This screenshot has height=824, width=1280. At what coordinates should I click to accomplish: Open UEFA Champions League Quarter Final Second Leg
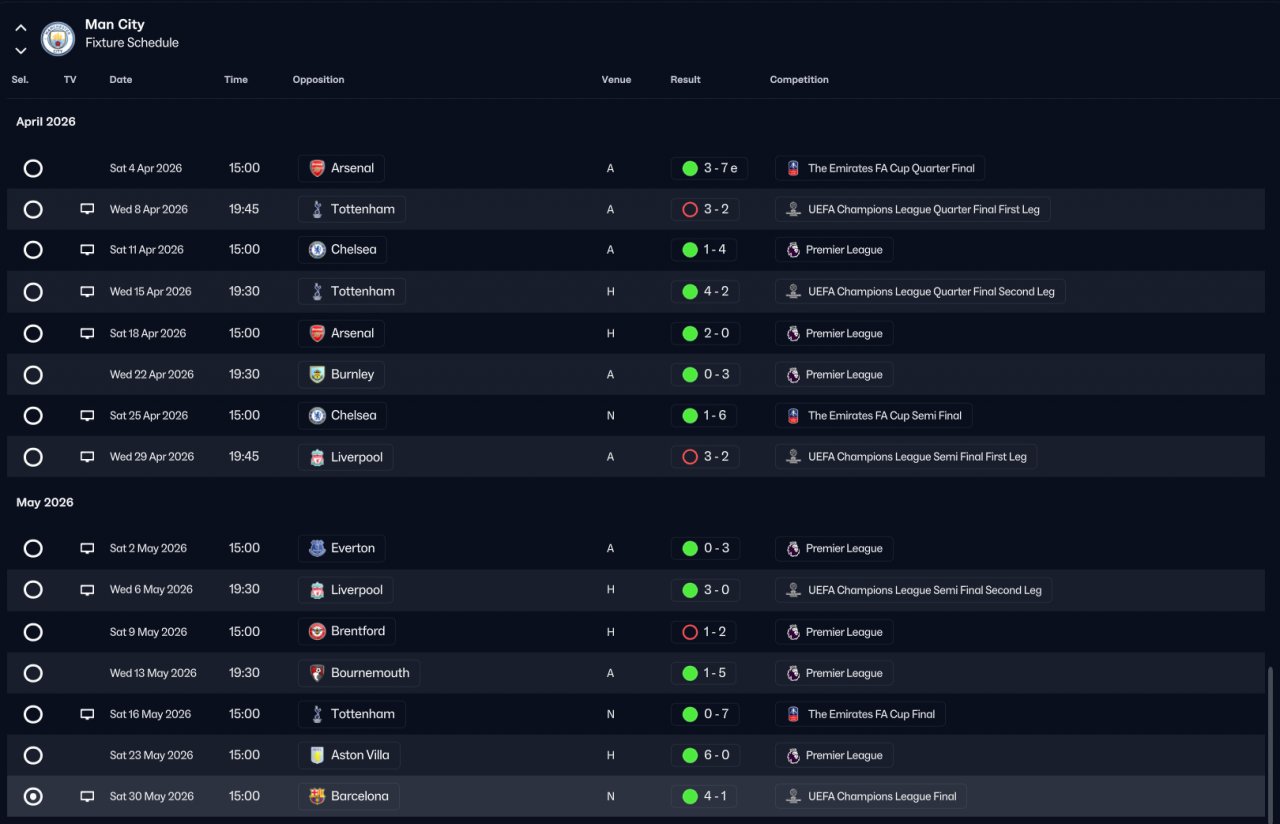920,291
